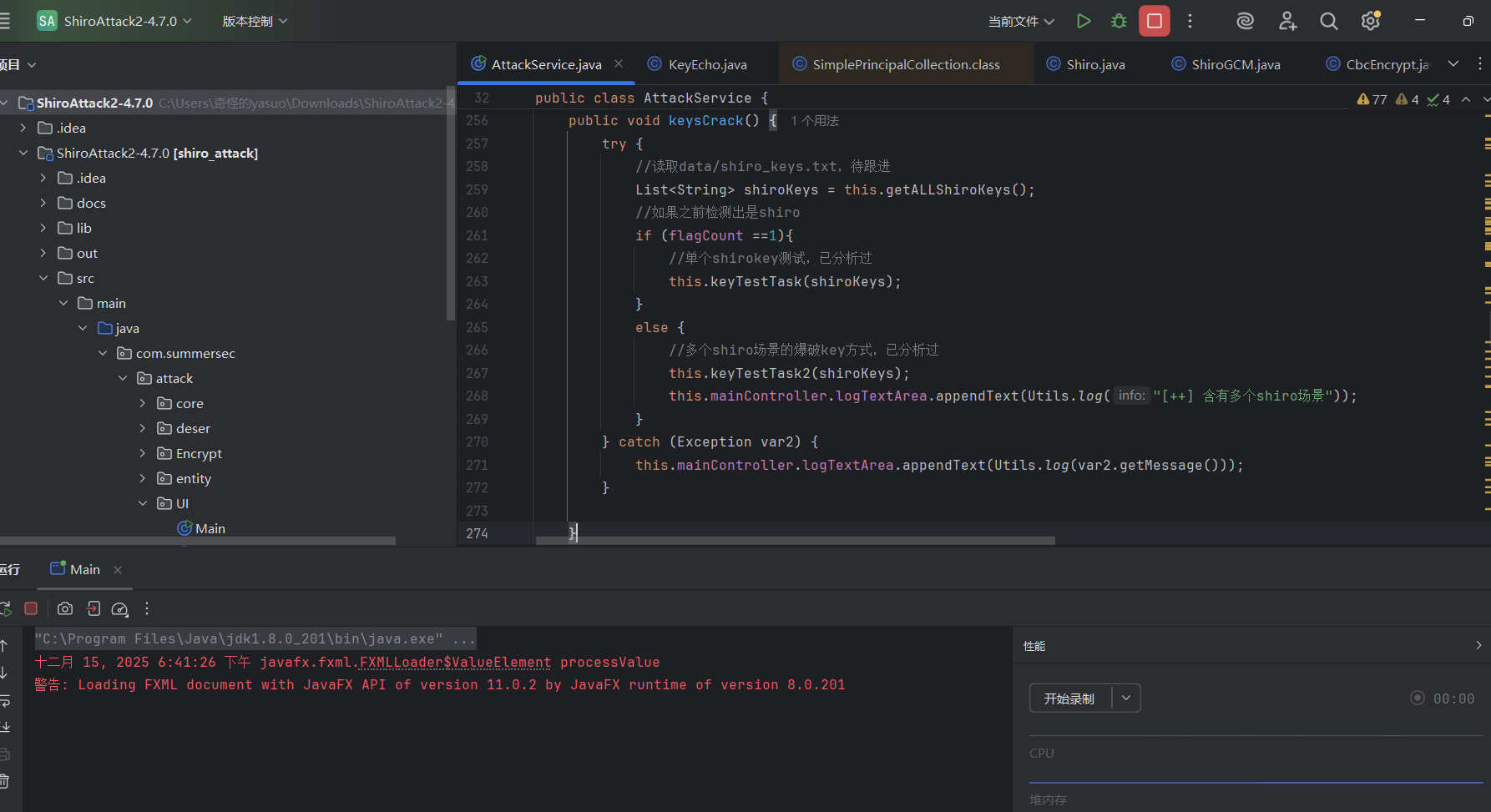
Task: Open the dropdown arrow beside 开始录制
Action: click(x=1126, y=698)
